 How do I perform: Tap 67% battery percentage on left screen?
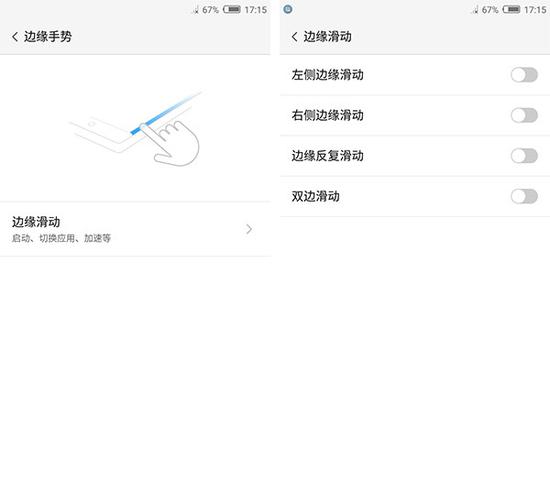tap(210, 10)
